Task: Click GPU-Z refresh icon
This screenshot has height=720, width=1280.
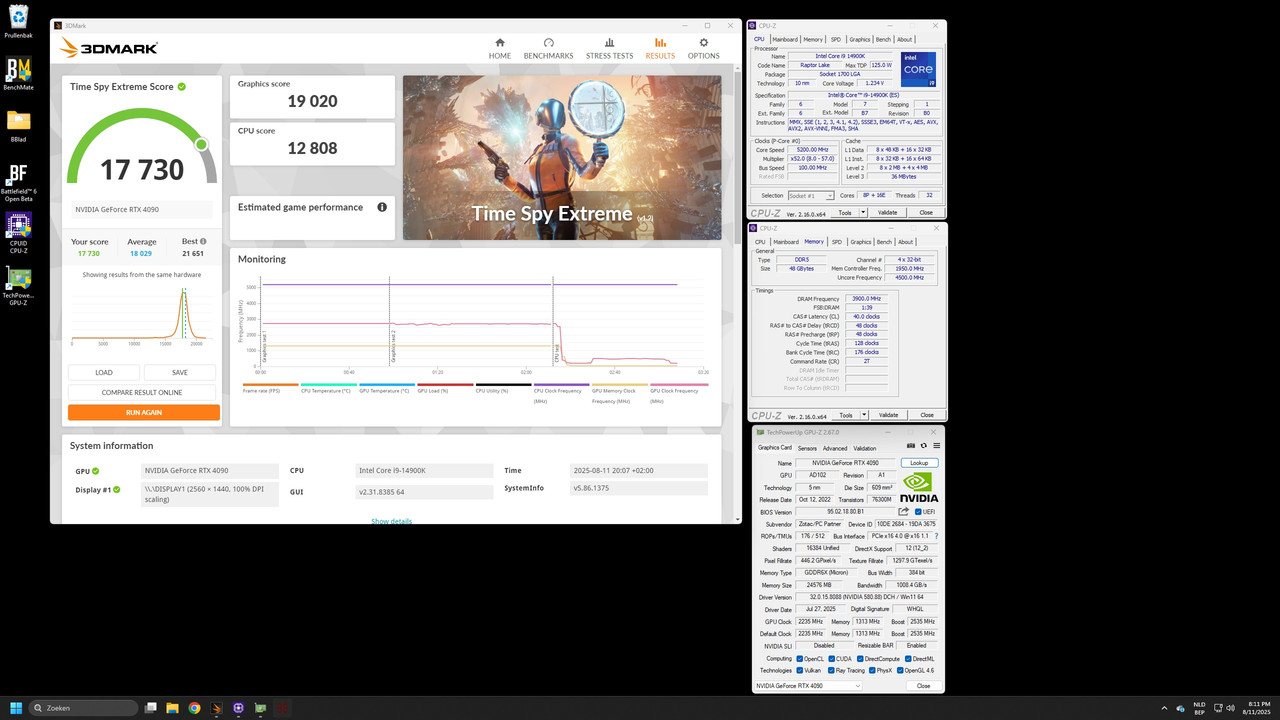Action: click(924, 446)
